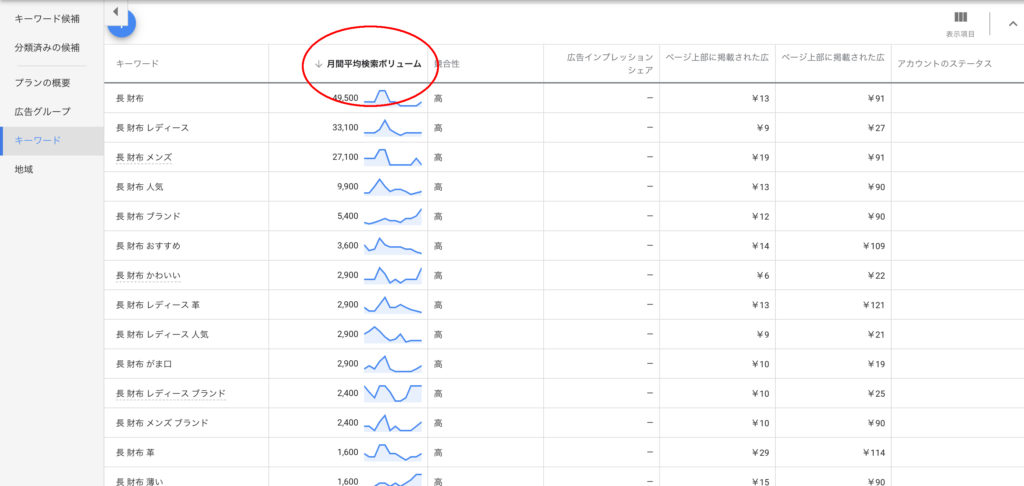1024x486 pixels.
Task: Select 地域 in the sidebar
Action: coord(24,170)
